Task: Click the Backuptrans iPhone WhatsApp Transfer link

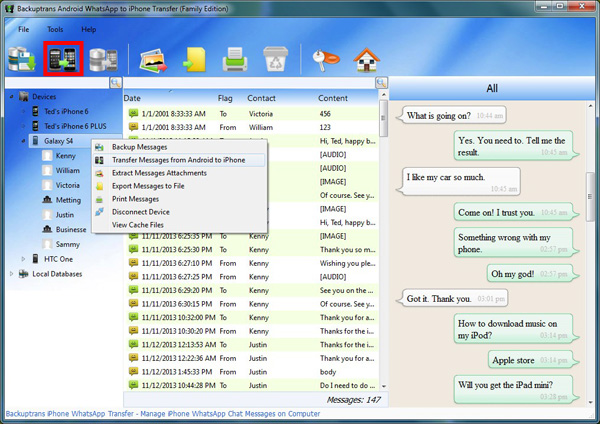Action: (x=163, y=414)
